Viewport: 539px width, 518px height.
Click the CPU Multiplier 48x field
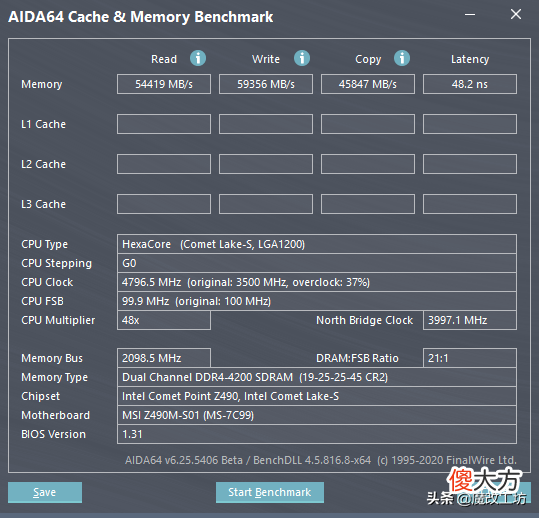point(164,320)
